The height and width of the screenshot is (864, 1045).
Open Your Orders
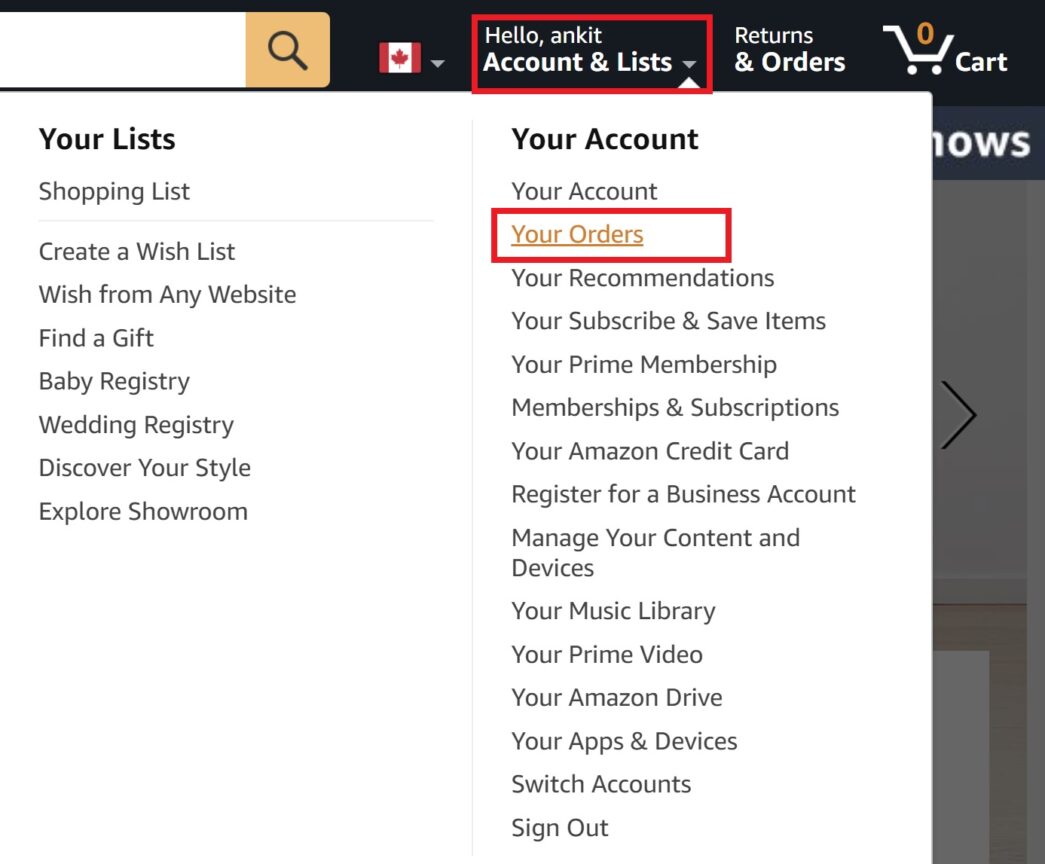576,233
